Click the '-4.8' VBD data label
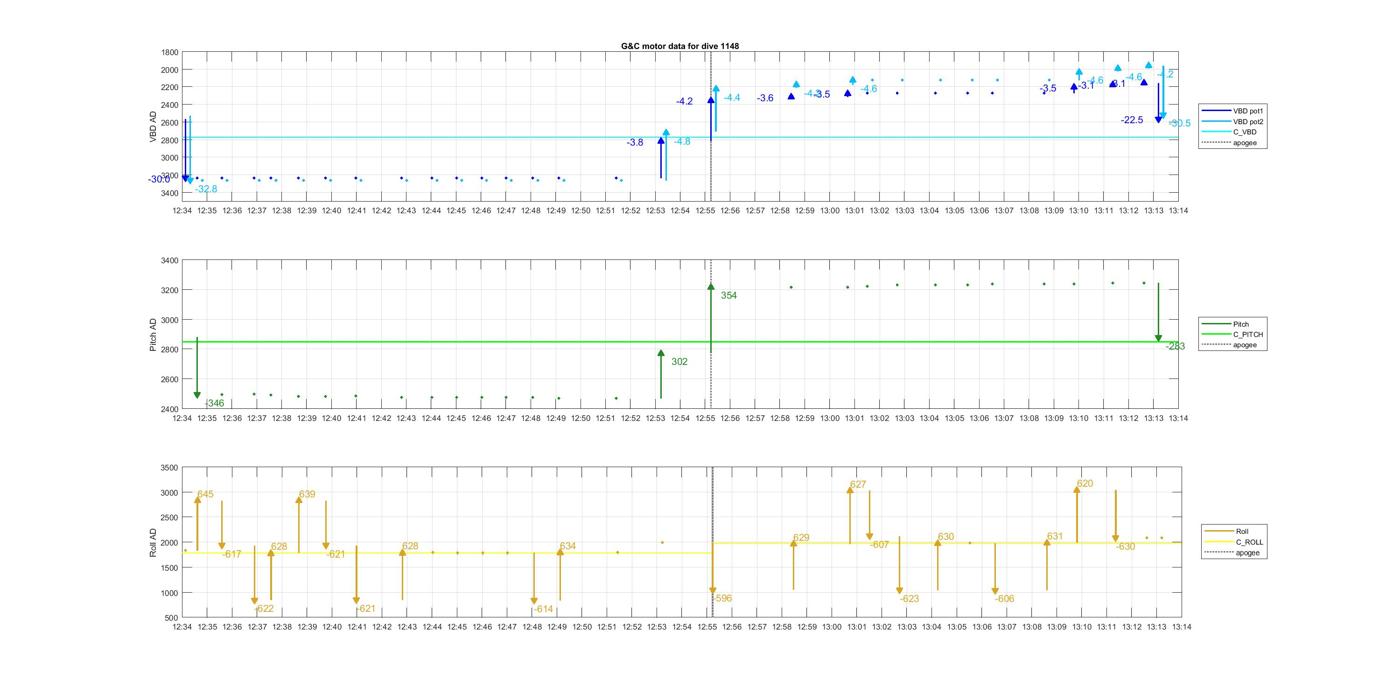 (682, 142)
